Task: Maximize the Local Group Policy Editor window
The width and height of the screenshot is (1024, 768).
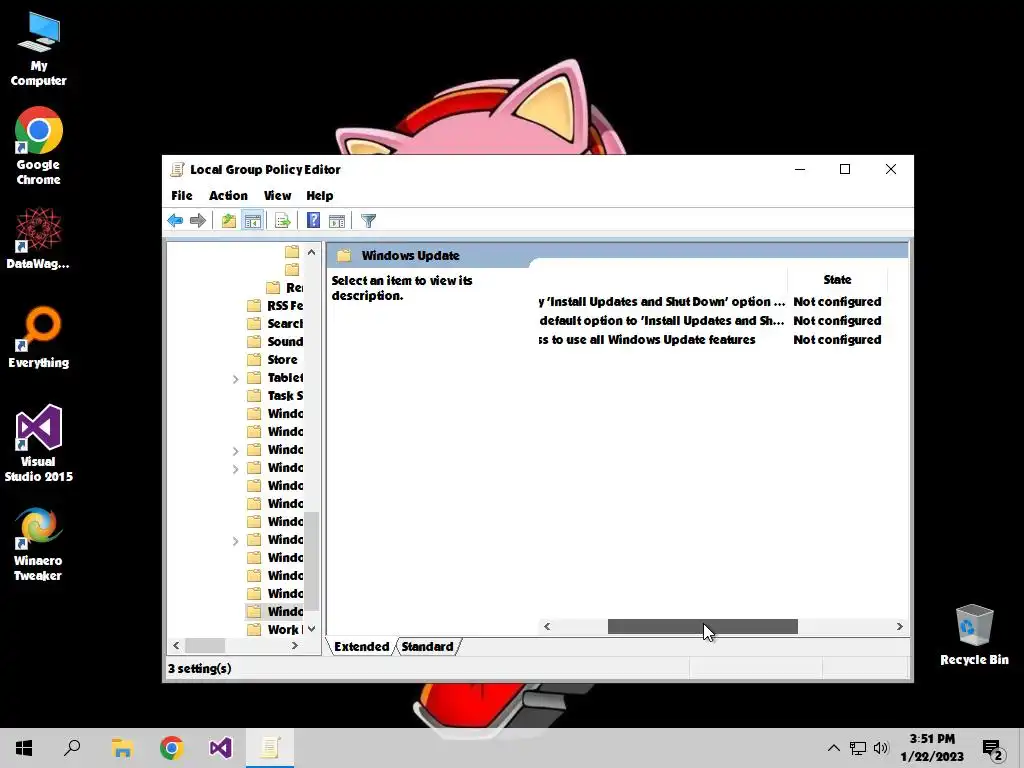Action: tap(845, 169)
